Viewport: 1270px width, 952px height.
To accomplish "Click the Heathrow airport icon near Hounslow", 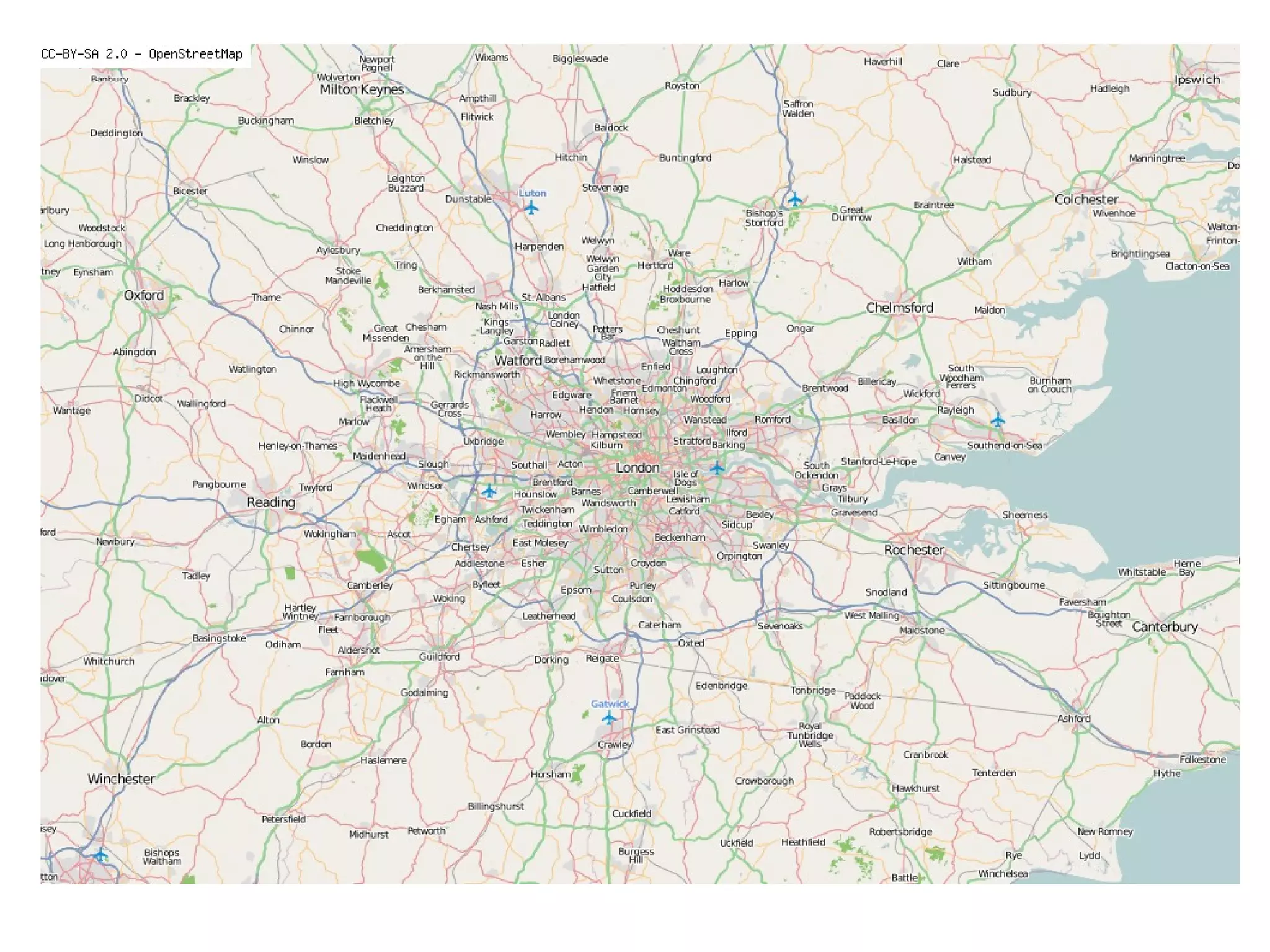I will point(489,491).
